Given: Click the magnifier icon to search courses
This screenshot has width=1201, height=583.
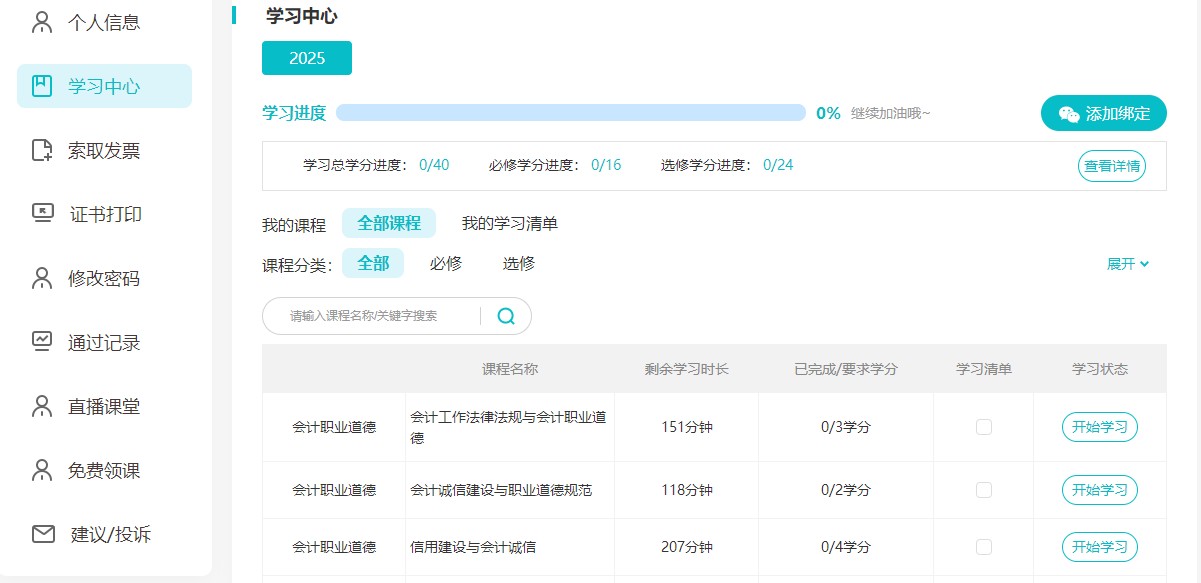Looking at the screenshot, I should (505, 315).
